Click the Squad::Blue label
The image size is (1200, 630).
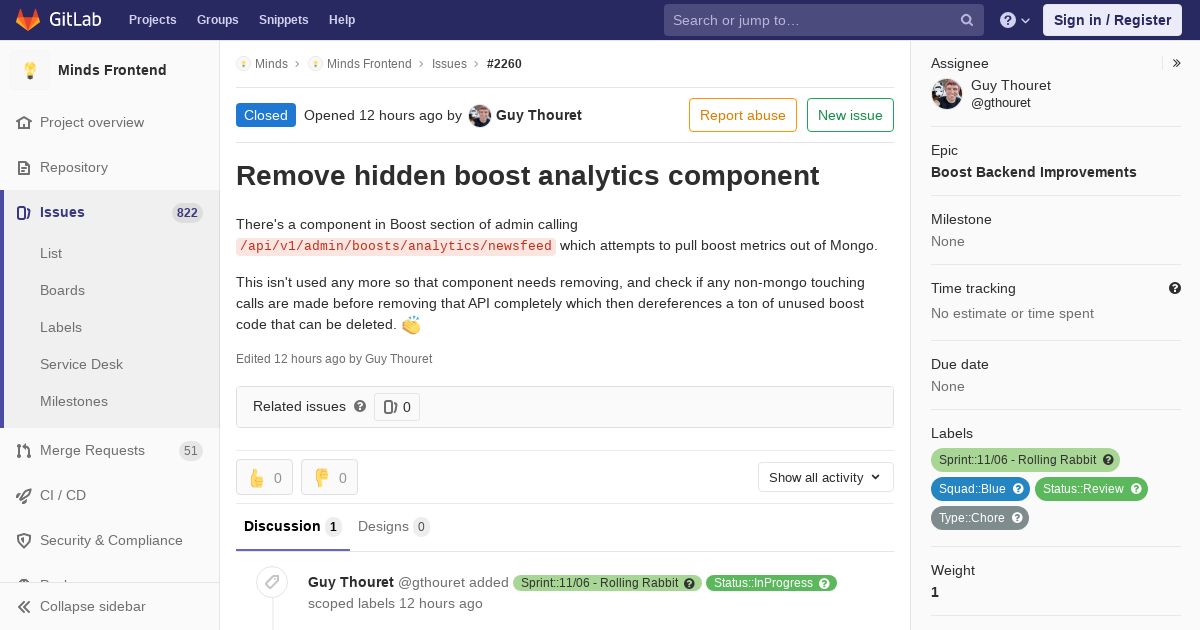(x=980, y=489)
